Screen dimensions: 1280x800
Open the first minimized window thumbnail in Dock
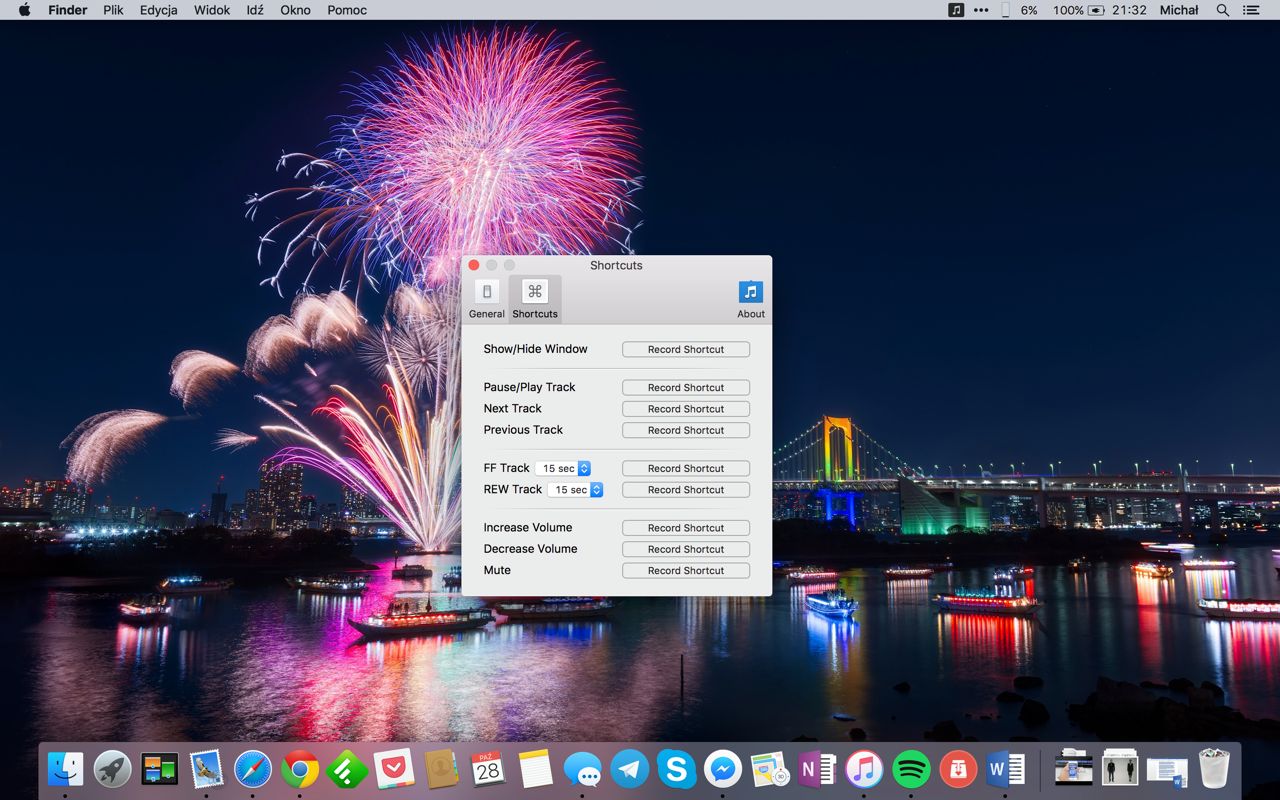(1074, 769)
